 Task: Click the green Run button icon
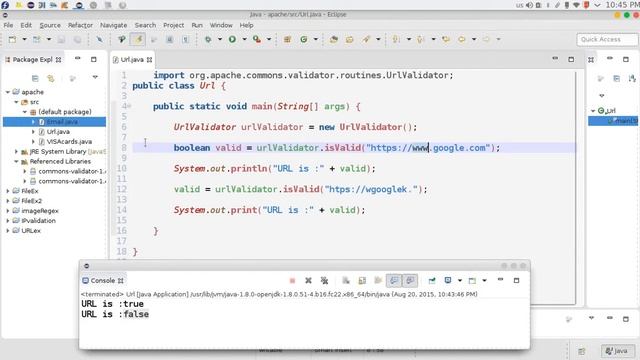pos(232,40)
